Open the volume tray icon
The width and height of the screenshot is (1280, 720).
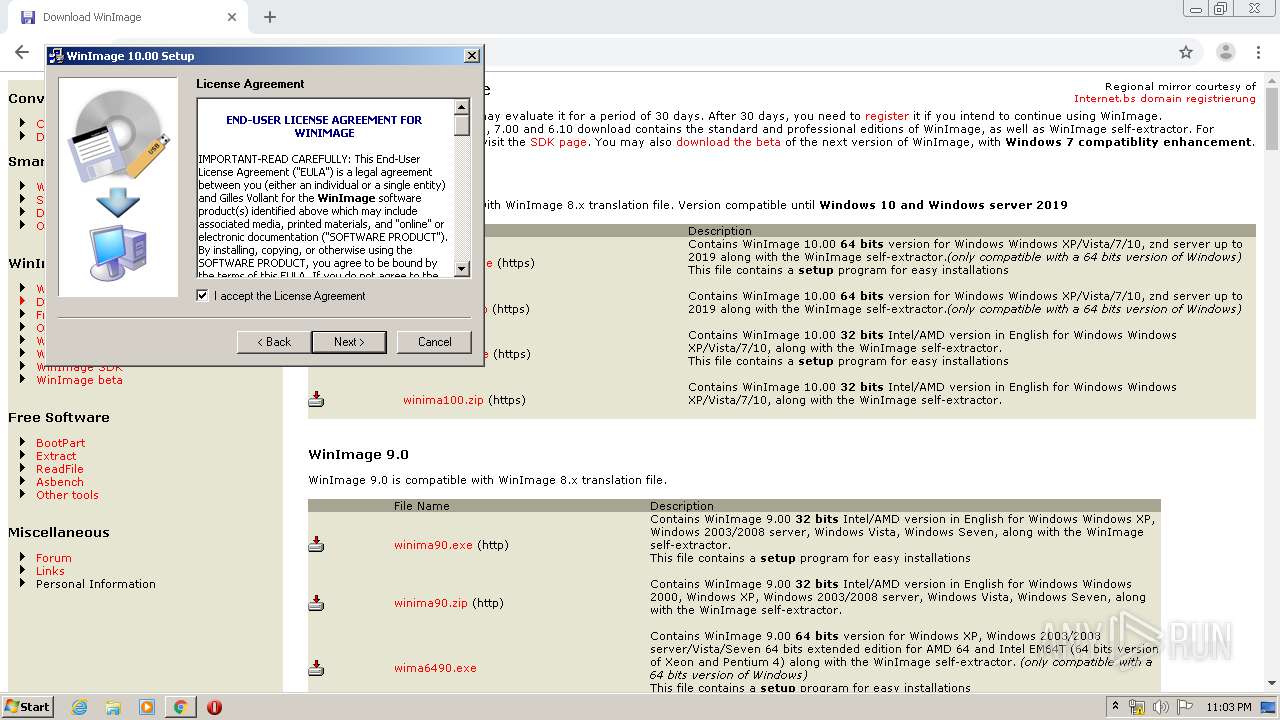point(1161,707)
